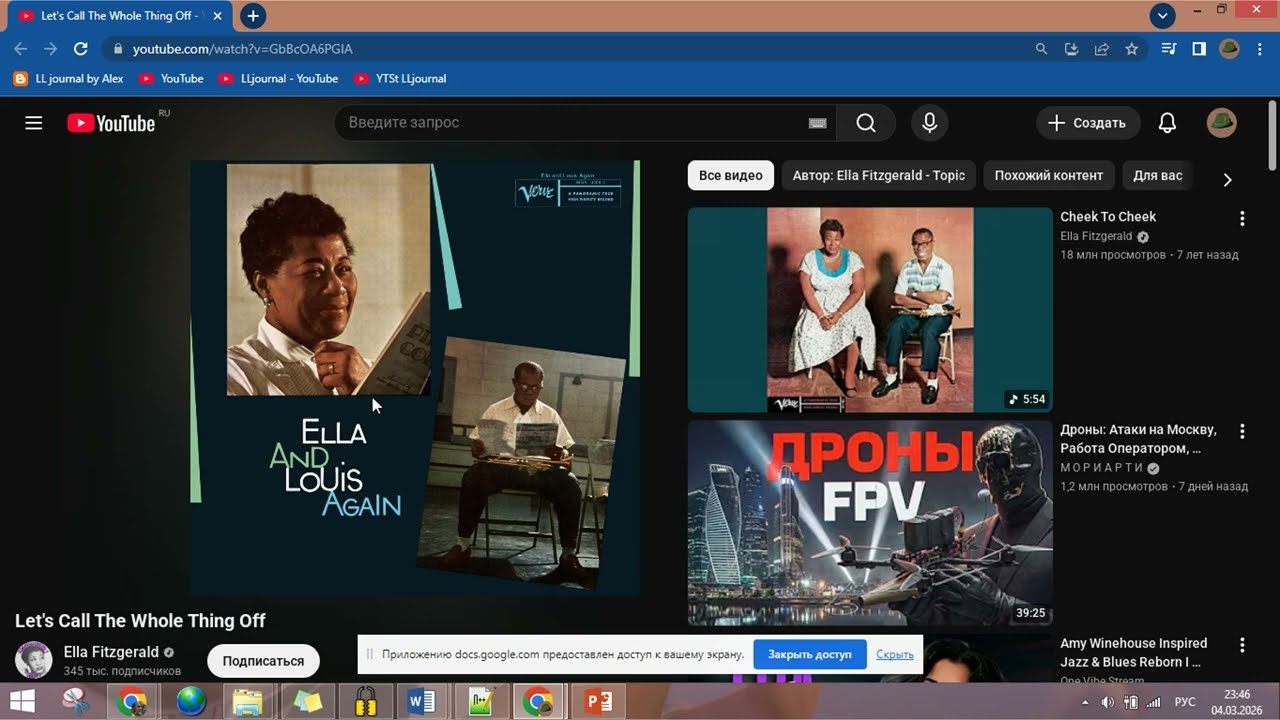
Task: Click the Chrome address bar URL
Action: pos(243,48)
